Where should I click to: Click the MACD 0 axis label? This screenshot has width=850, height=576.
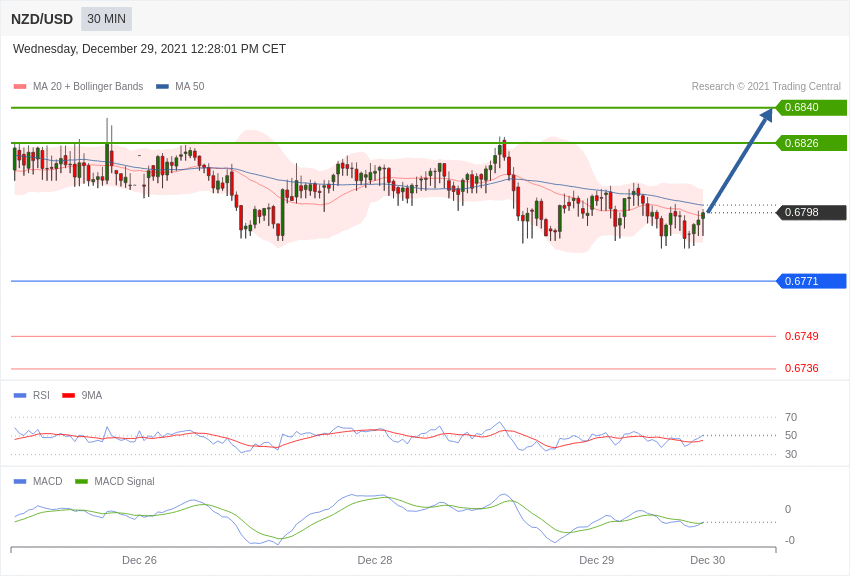click(788, 509)
